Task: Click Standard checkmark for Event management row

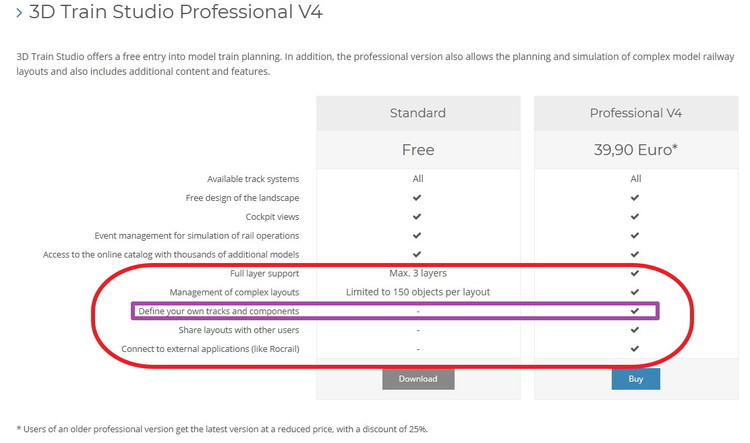Action: click(x=417, y=235)
